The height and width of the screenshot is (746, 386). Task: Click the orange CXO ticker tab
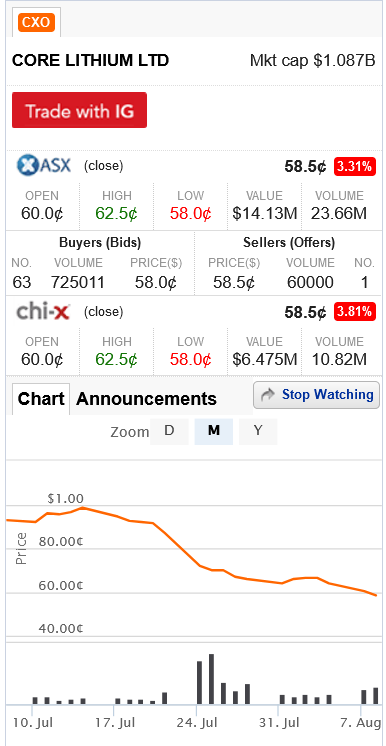coord(36,22)
